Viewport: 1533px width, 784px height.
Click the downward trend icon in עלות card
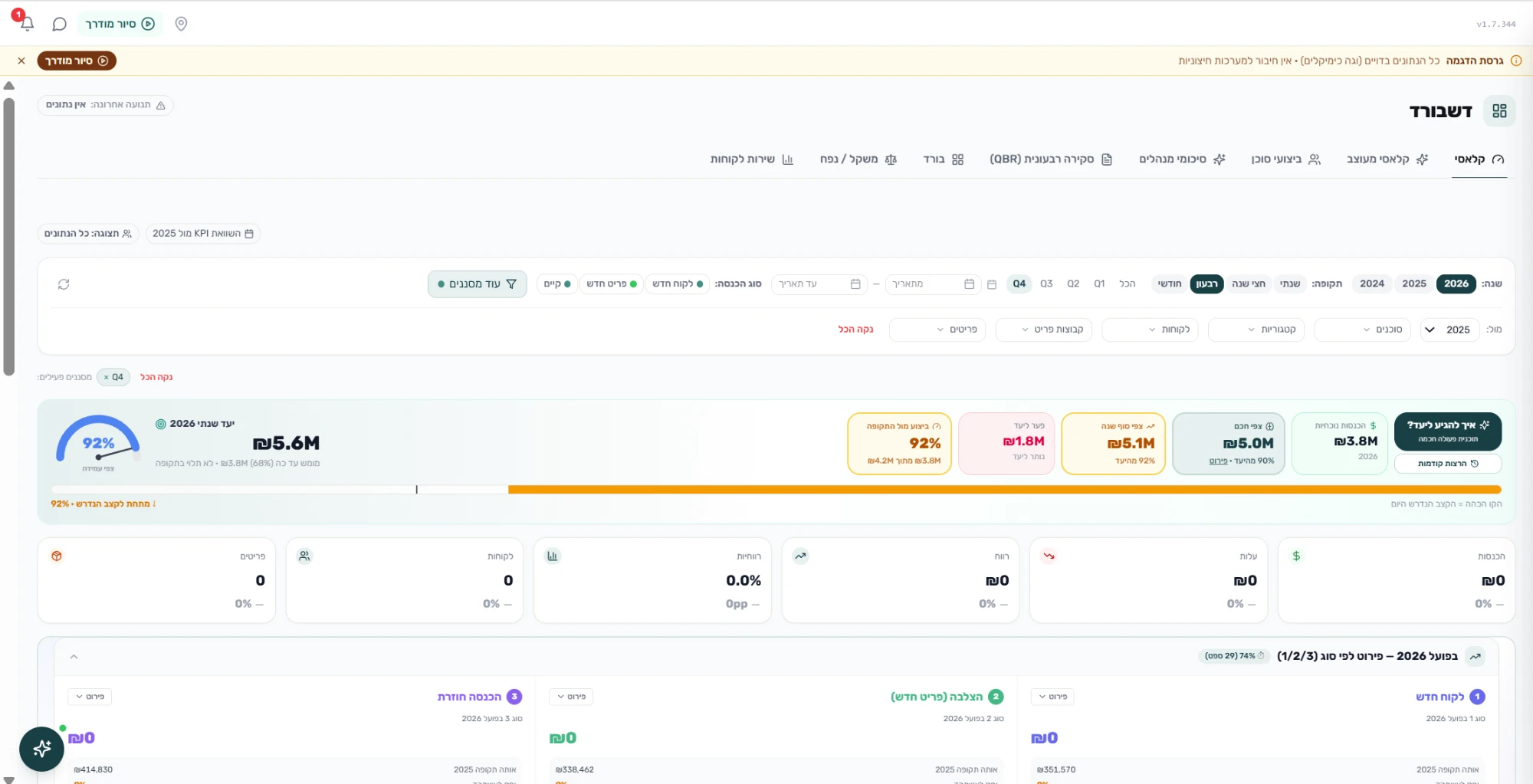coord(1049,556)
